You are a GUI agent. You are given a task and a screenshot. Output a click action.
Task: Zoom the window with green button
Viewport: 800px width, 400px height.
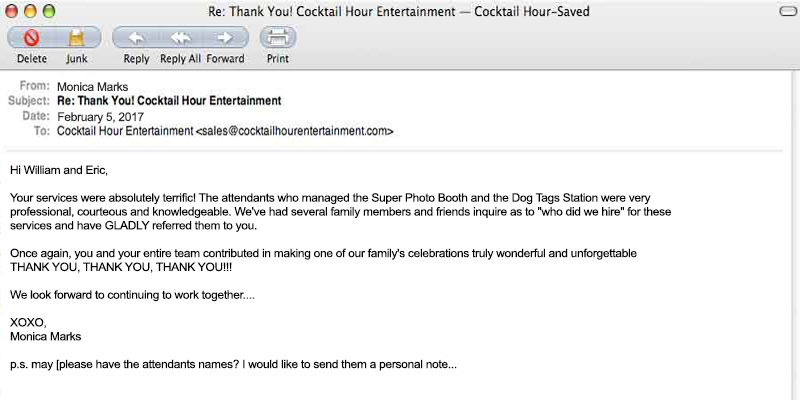click(50, 11)
